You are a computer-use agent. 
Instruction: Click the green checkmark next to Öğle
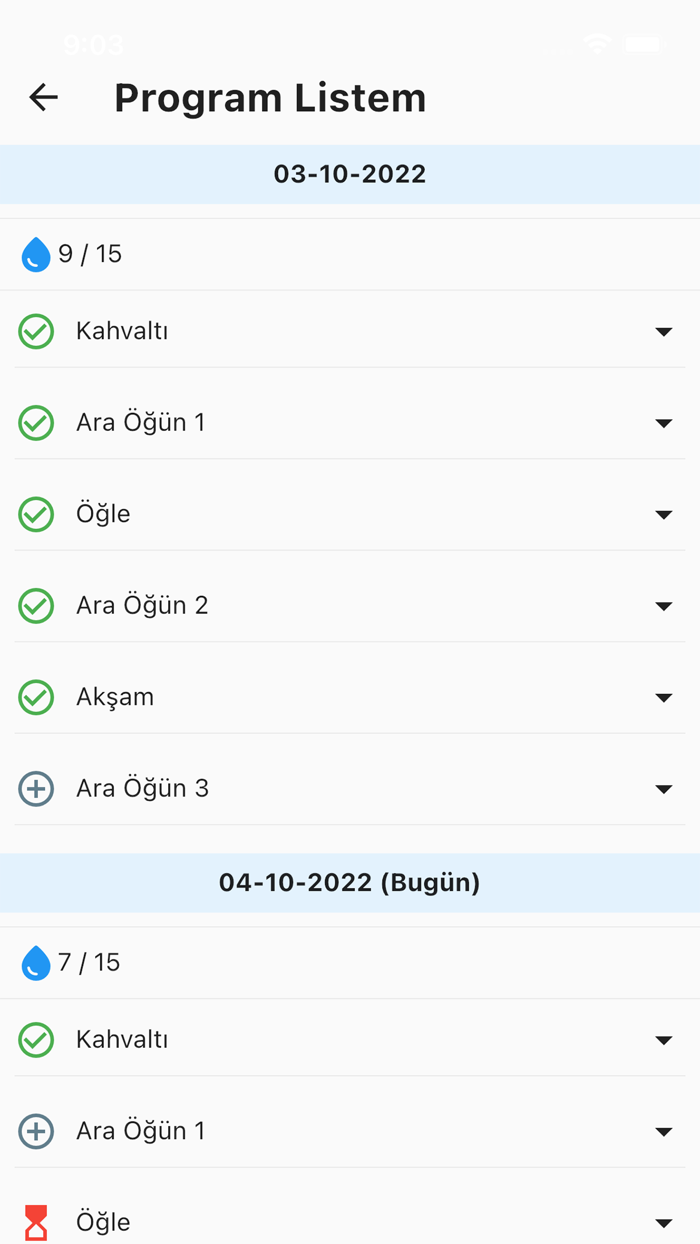point(35,514)
